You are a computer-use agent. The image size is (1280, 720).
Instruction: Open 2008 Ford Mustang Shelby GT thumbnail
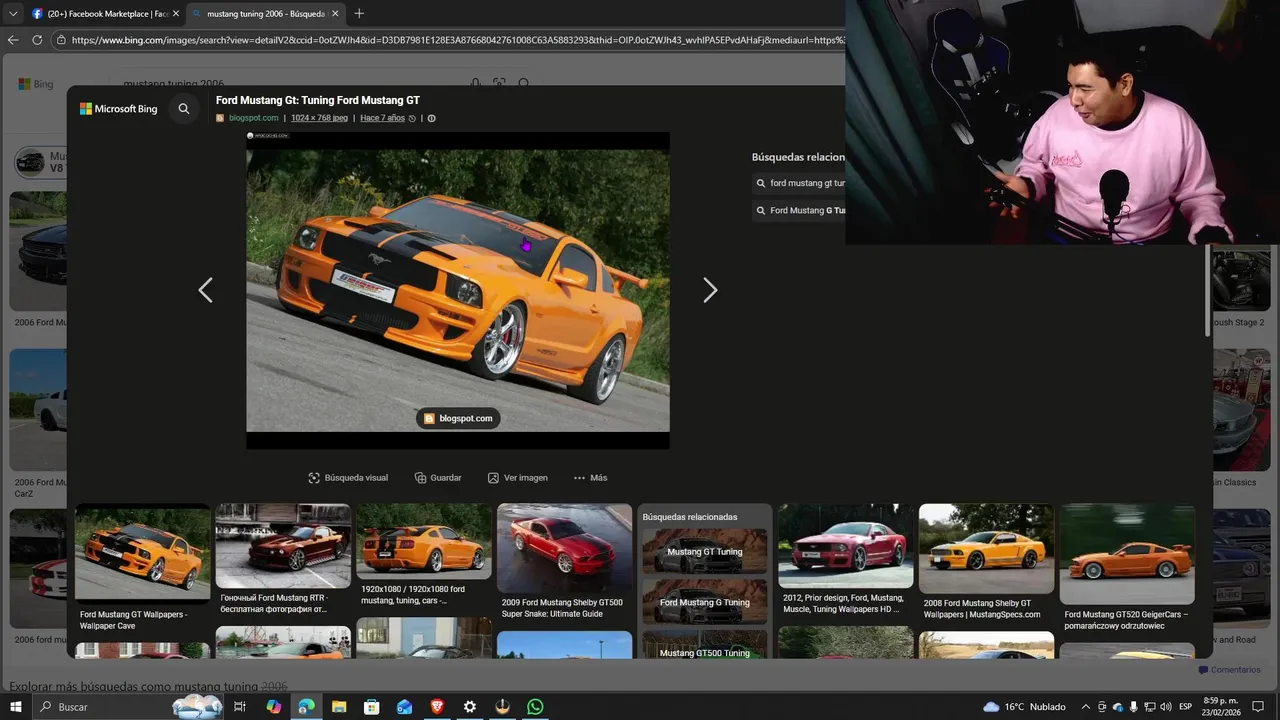[x=987, y=549]
